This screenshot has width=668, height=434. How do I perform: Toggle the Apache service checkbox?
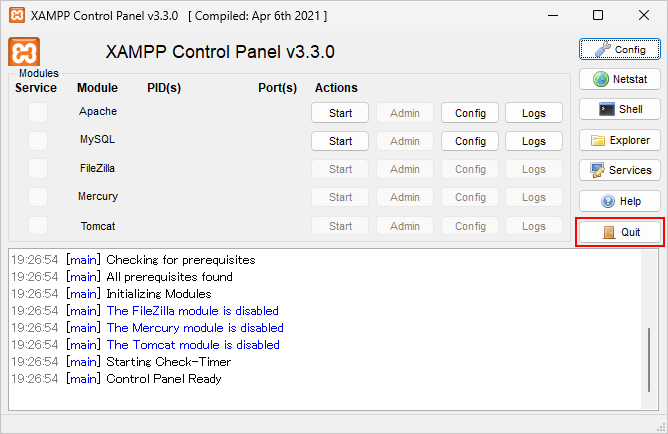pyautogui.click(x=38, y=112)
